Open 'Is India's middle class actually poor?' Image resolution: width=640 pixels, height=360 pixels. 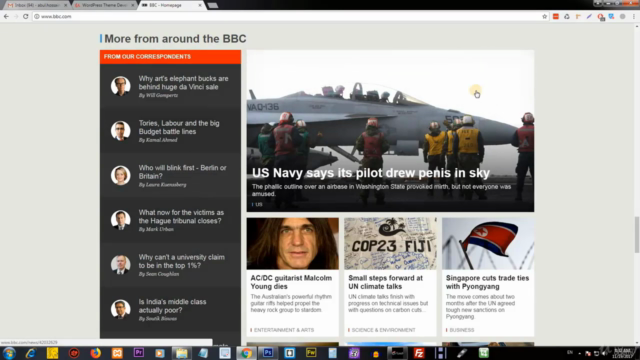point(172,306)
